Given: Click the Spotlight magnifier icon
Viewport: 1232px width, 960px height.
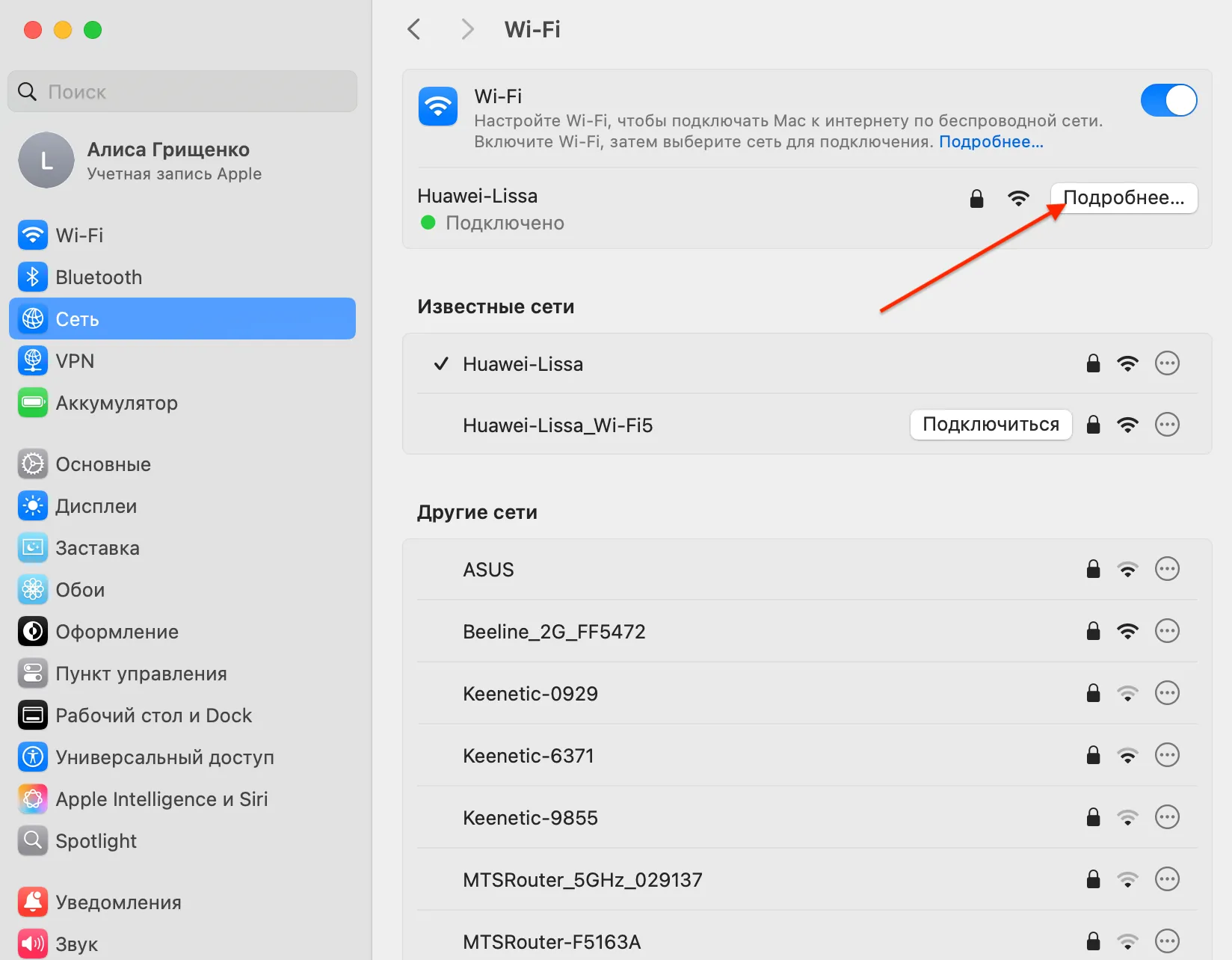Looking at the screenshot, I should (33, 841).
